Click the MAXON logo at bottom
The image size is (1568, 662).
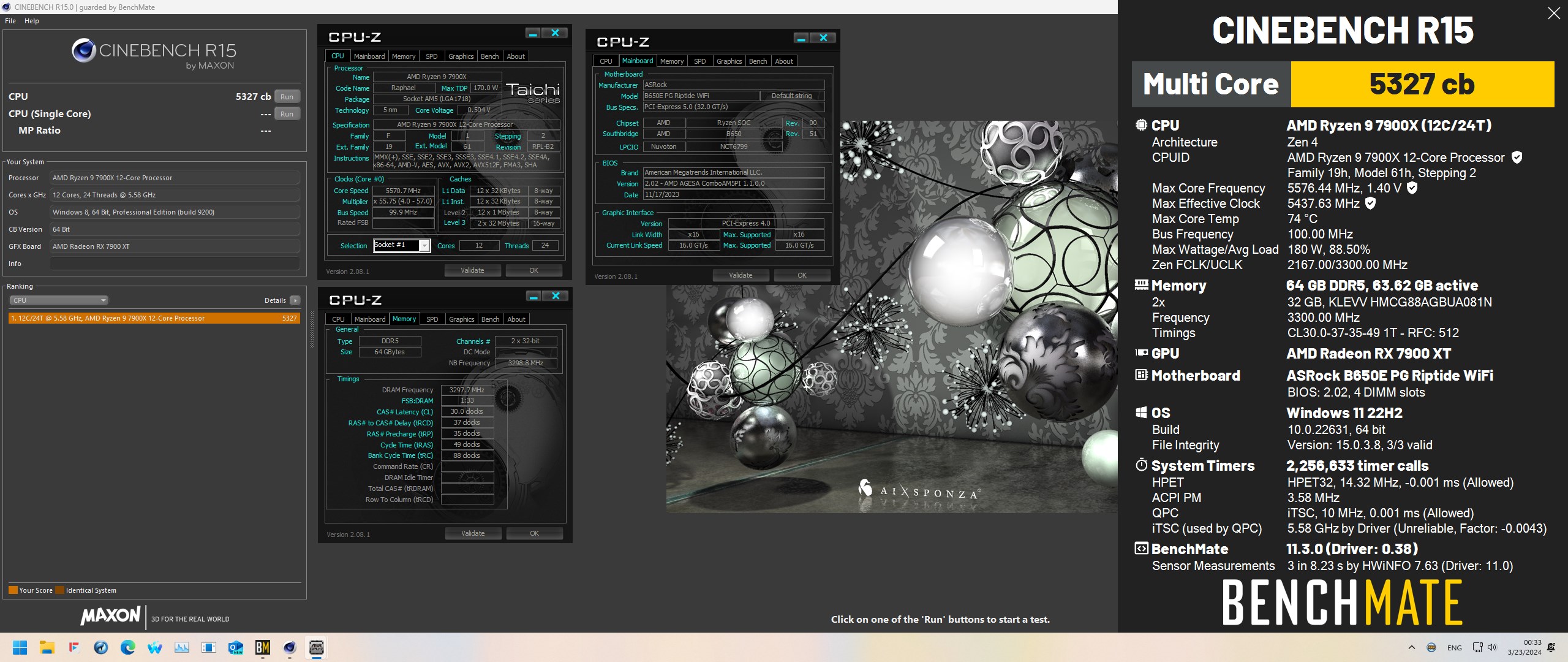click(110, 615)
